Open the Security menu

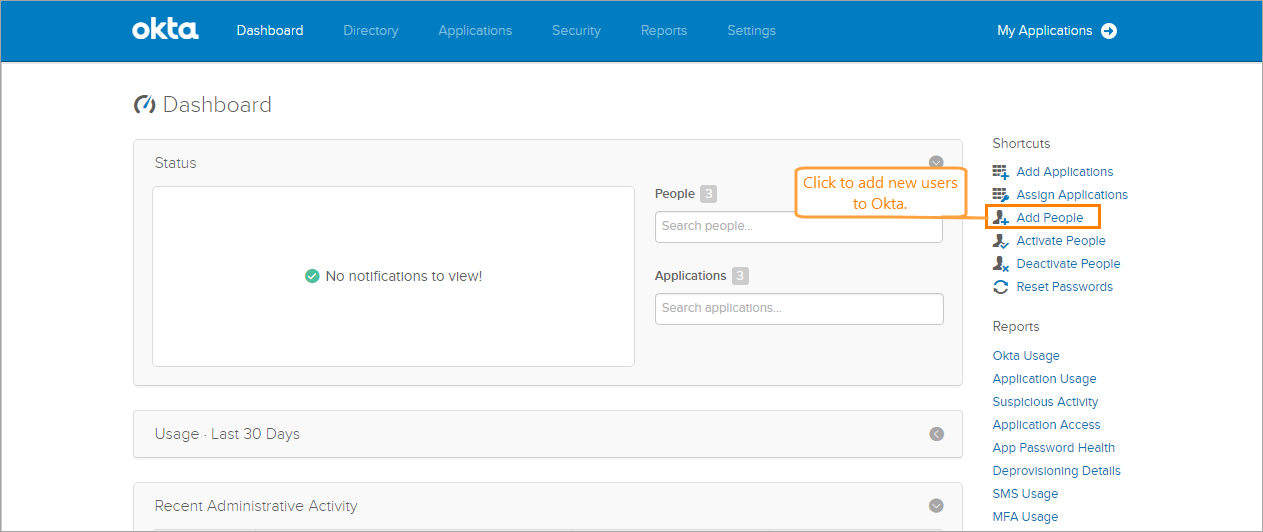point(576,31)
